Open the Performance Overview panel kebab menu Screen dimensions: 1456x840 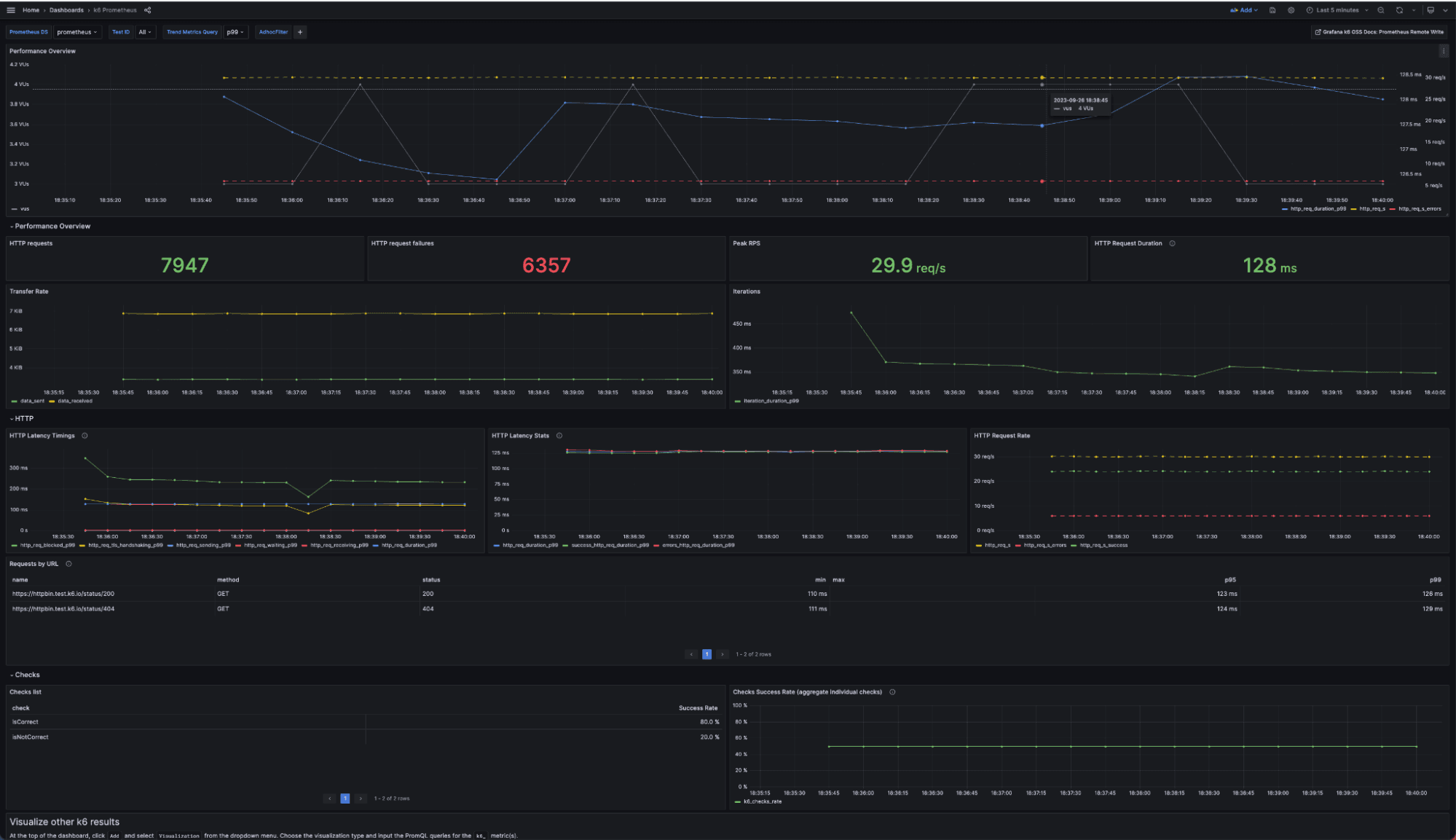[1444, 51]
